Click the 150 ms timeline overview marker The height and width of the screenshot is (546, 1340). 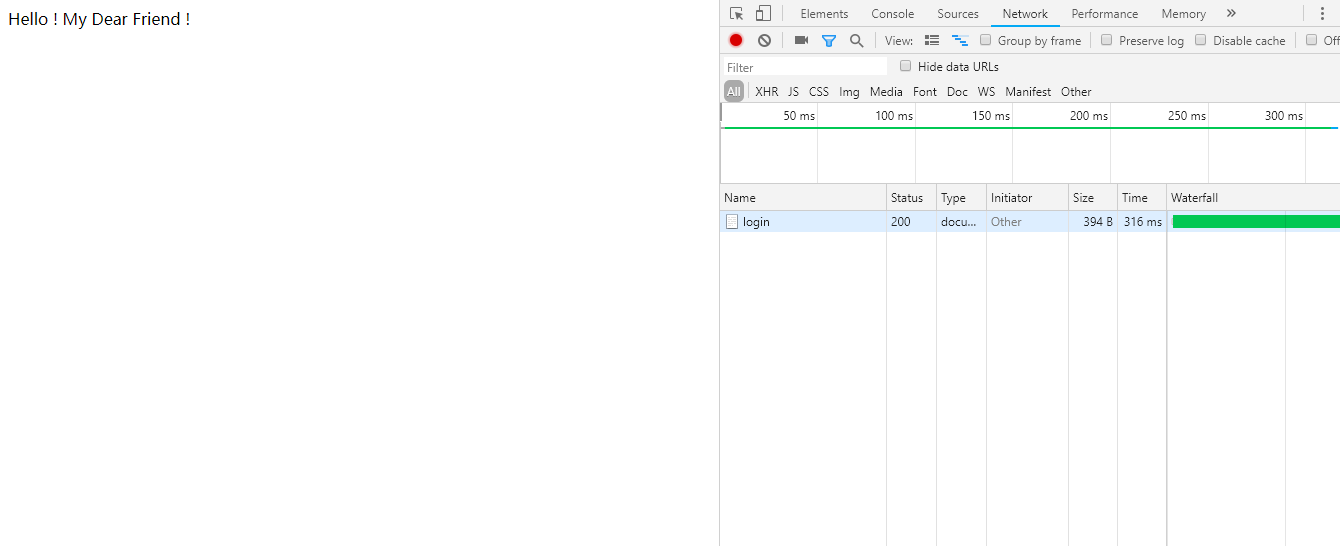point(990,116)
